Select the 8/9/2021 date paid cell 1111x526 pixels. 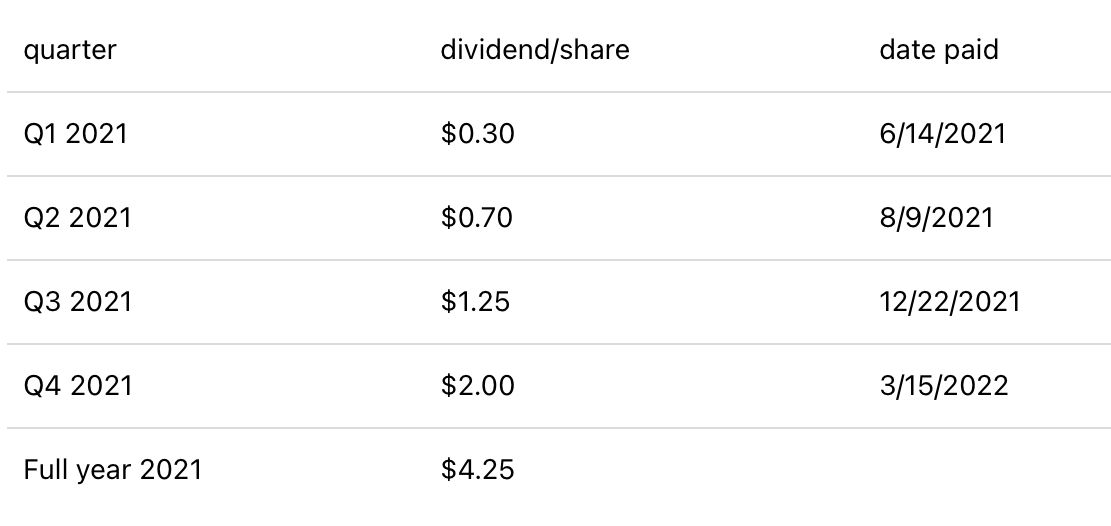[x=936, y=218]
